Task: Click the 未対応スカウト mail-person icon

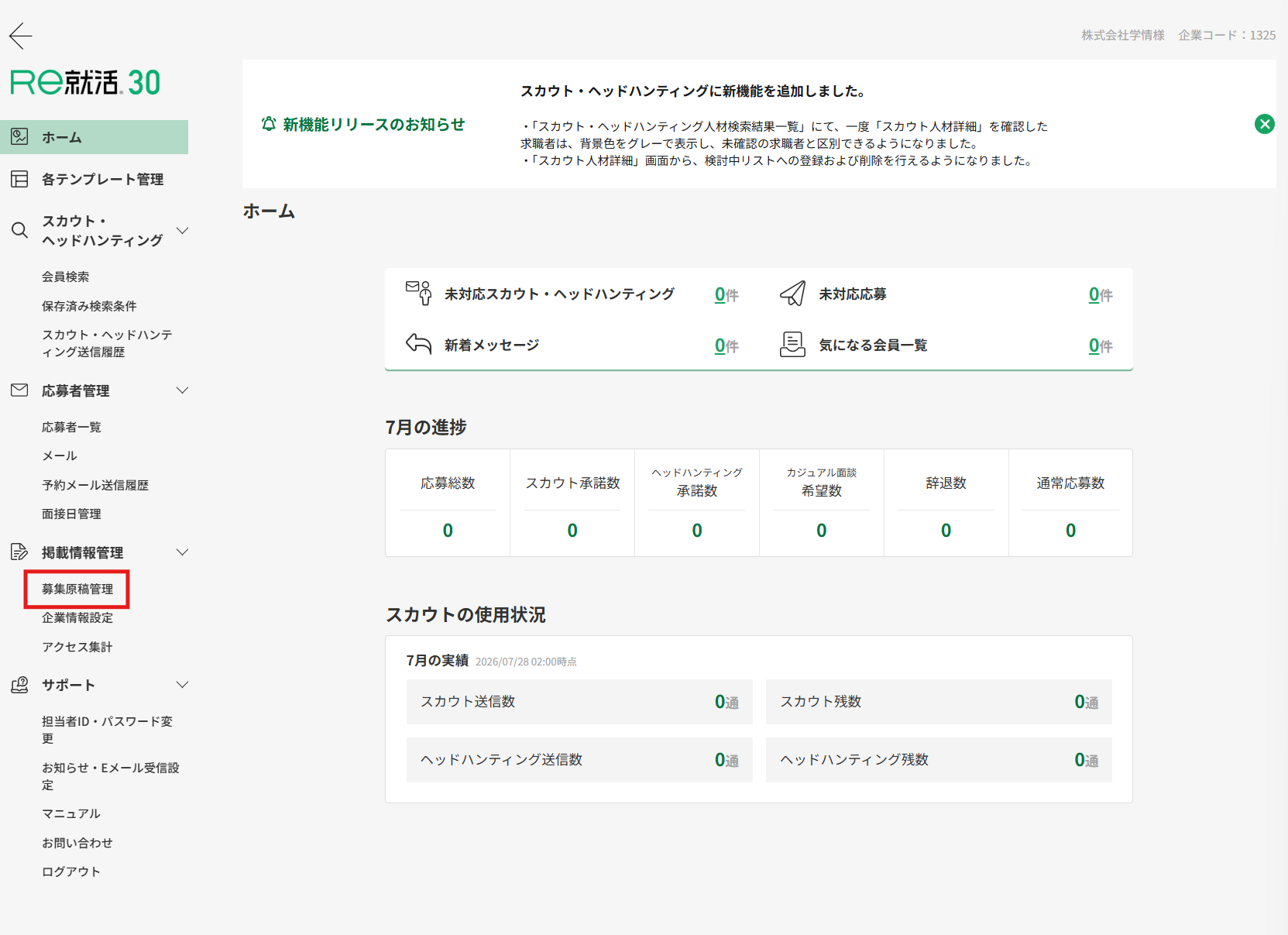Action: tap(419, 293)
